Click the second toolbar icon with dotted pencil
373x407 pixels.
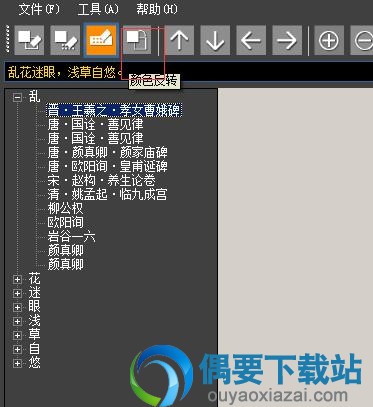coord(65,40)
